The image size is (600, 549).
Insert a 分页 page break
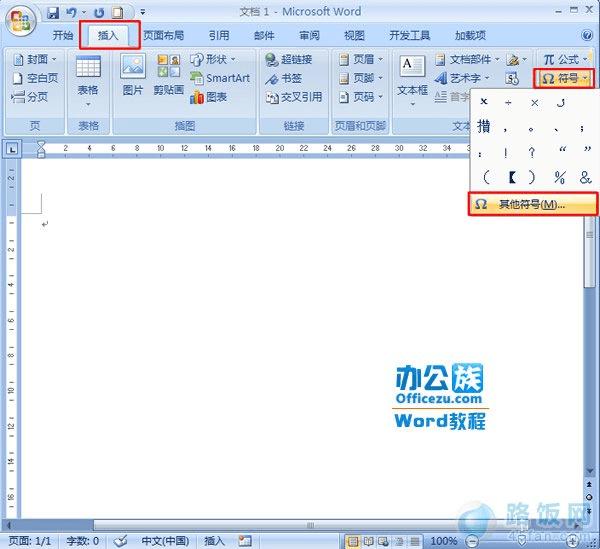point(30,97)
